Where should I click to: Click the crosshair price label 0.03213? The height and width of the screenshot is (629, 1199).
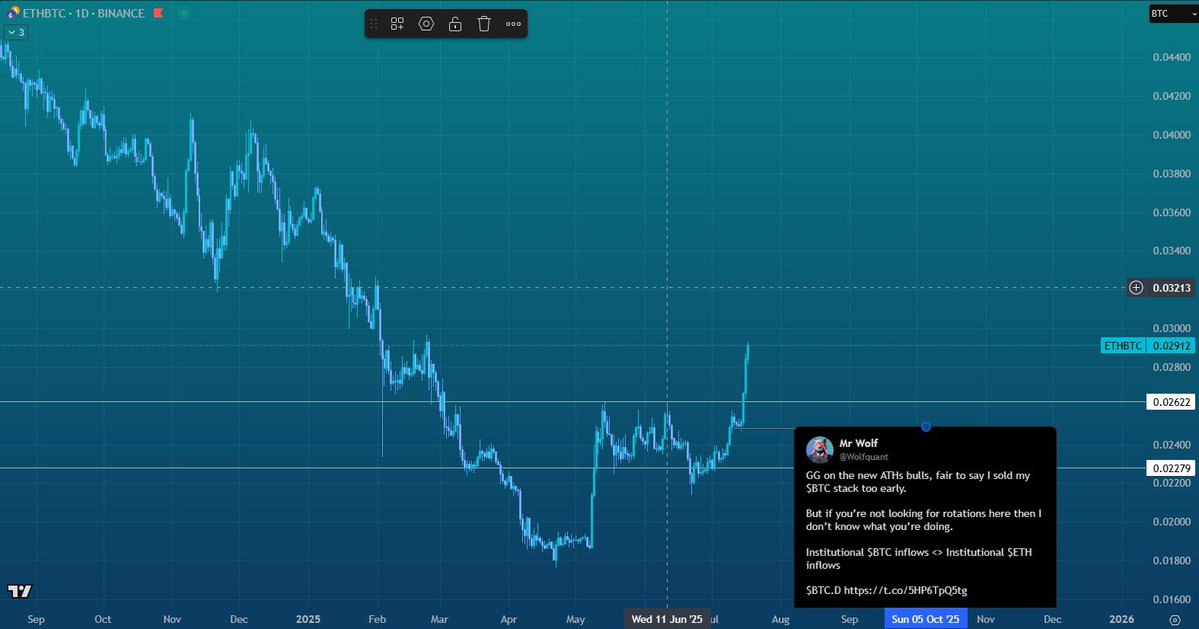click(x=1172, y=288)
